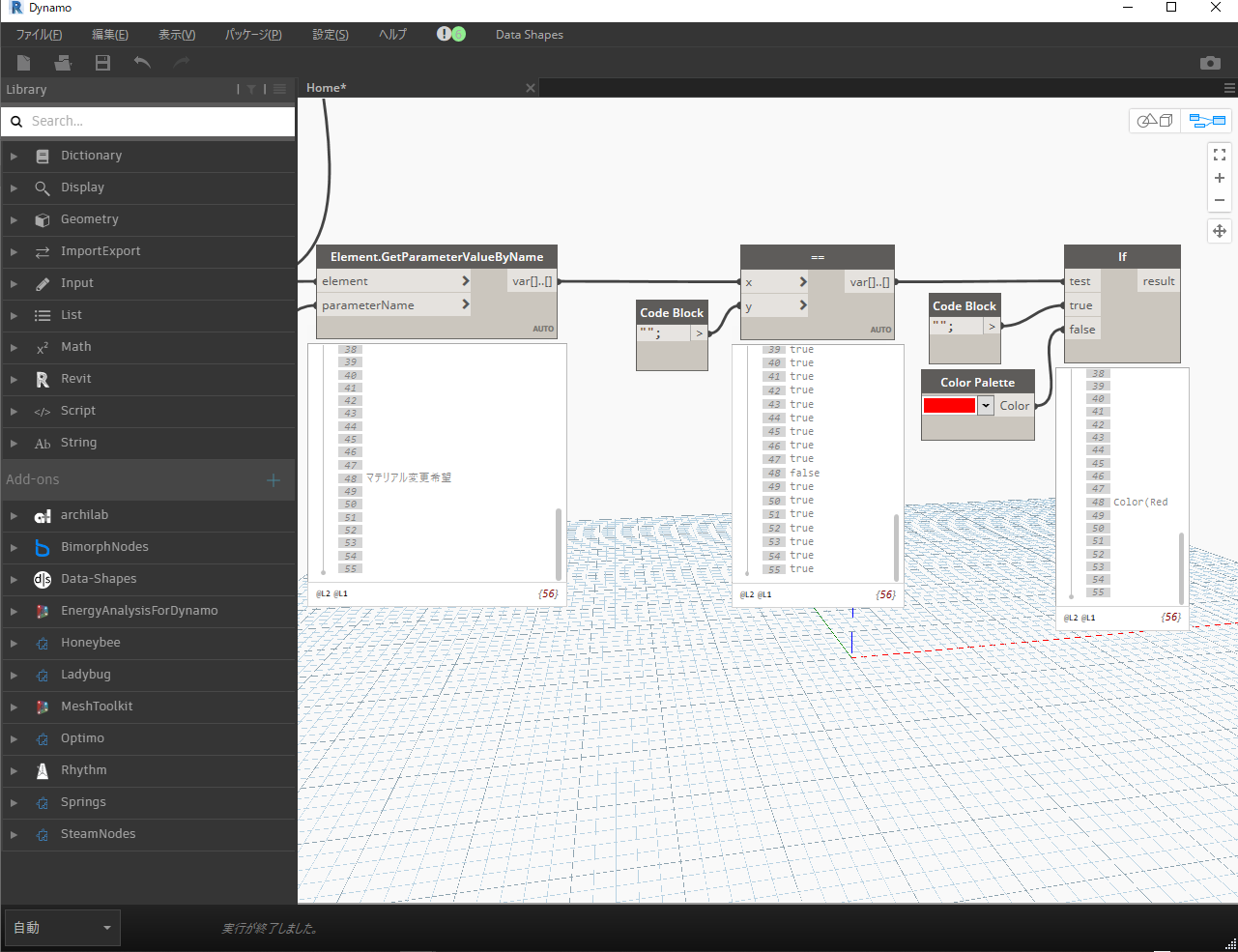Click the Zoom to fit icon

1220,154
